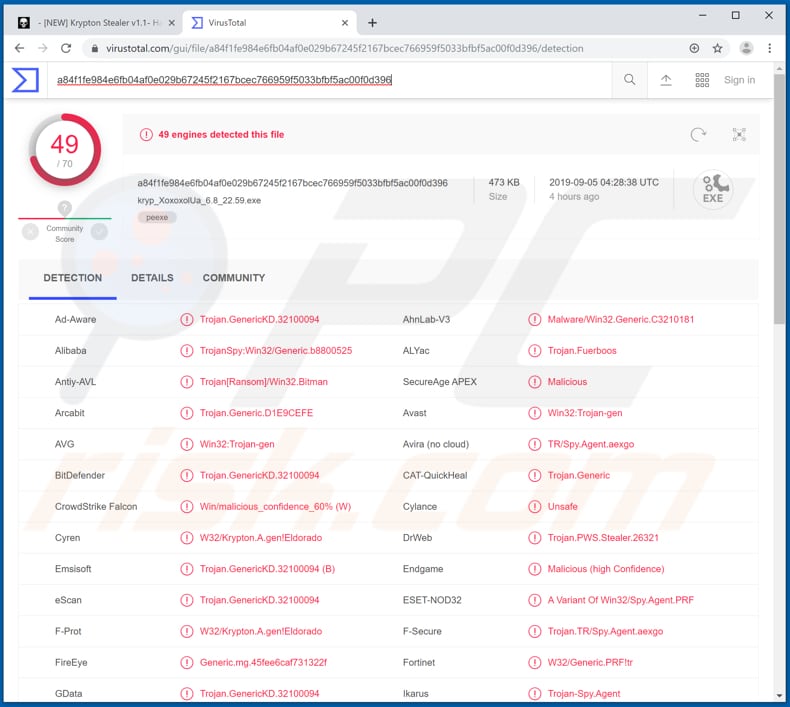Click alert icon next to Ad-Aware detection
This screenshot has height=707, width=790.
(186, 319)
